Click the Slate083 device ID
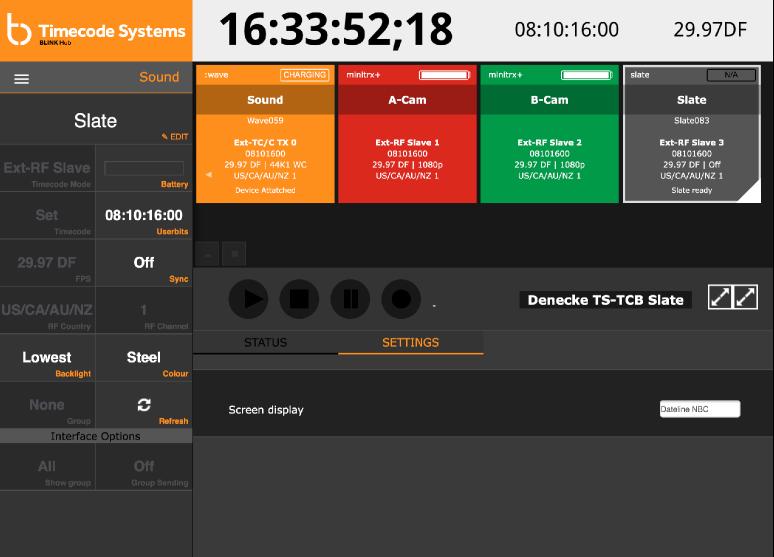This screenshot has width=774, height=557. [x=692, y=120]
